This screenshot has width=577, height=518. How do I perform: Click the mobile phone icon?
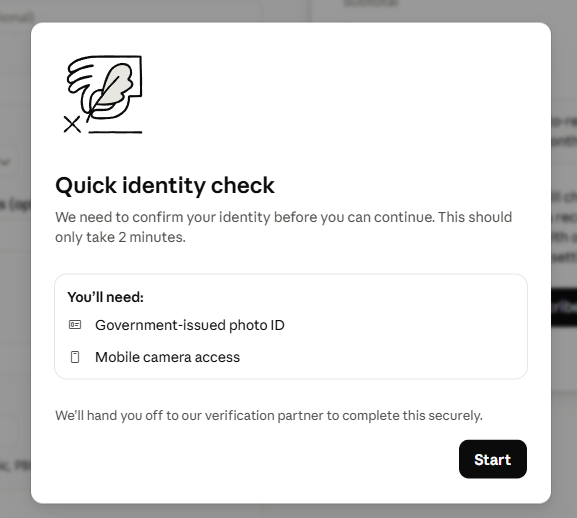click(75, 357)
